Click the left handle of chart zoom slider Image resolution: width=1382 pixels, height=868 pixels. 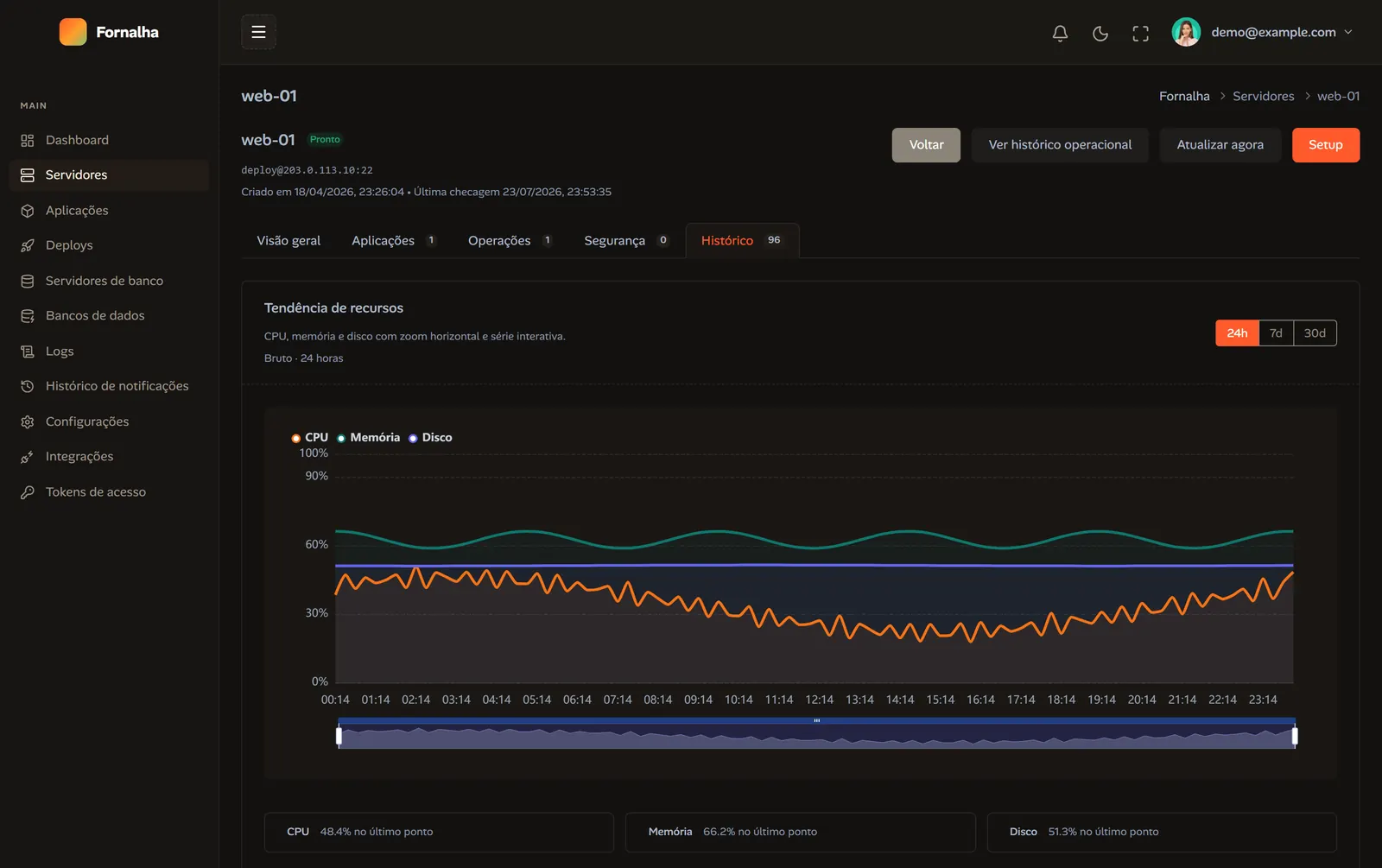click(339, 736)
